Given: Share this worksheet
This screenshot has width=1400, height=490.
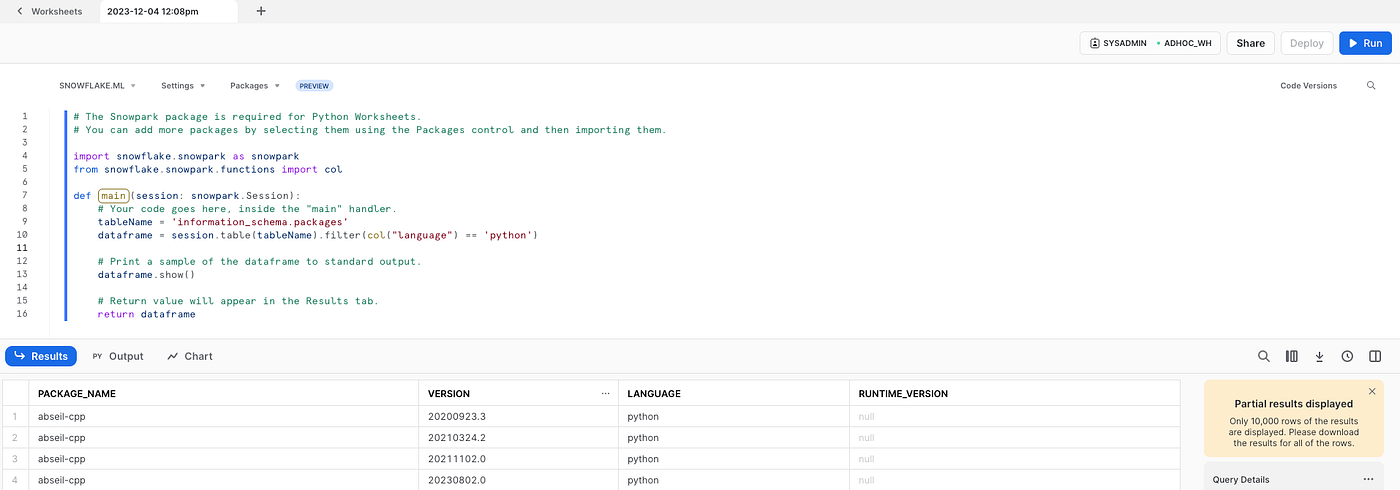Looking at the screenshot, I should 1251,43.
